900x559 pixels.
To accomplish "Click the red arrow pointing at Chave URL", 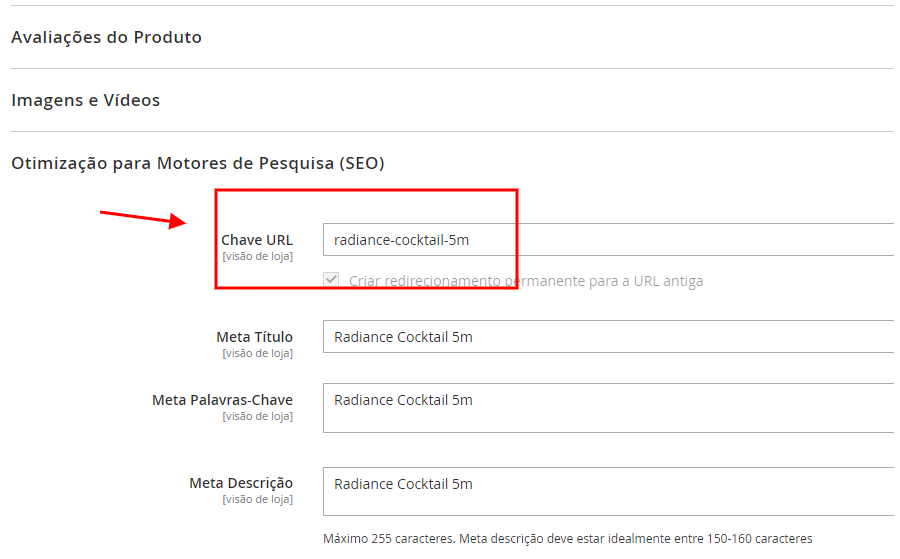I will 143,217.
